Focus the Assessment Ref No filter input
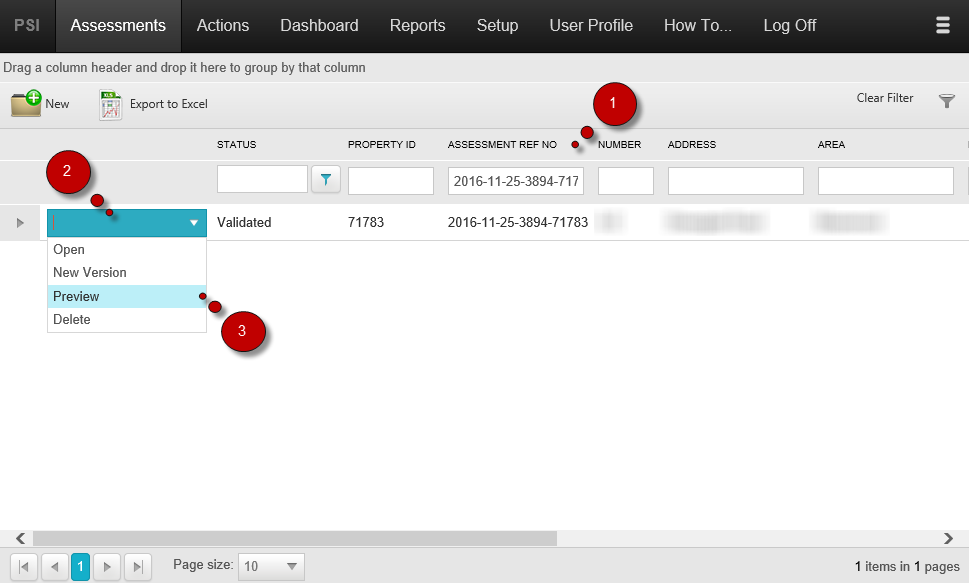This screenshot has width=969, height=583. point(516,181)
